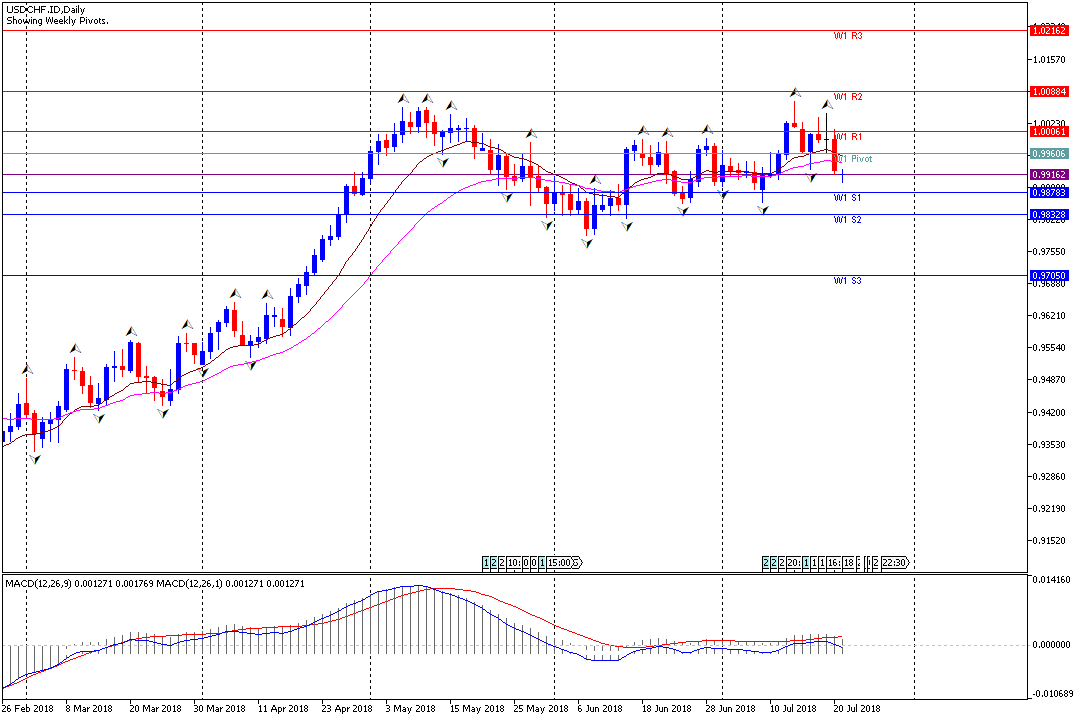Click the 28 Jun 2018 date label
This screenshot has height=720, width=1080.
730,709
